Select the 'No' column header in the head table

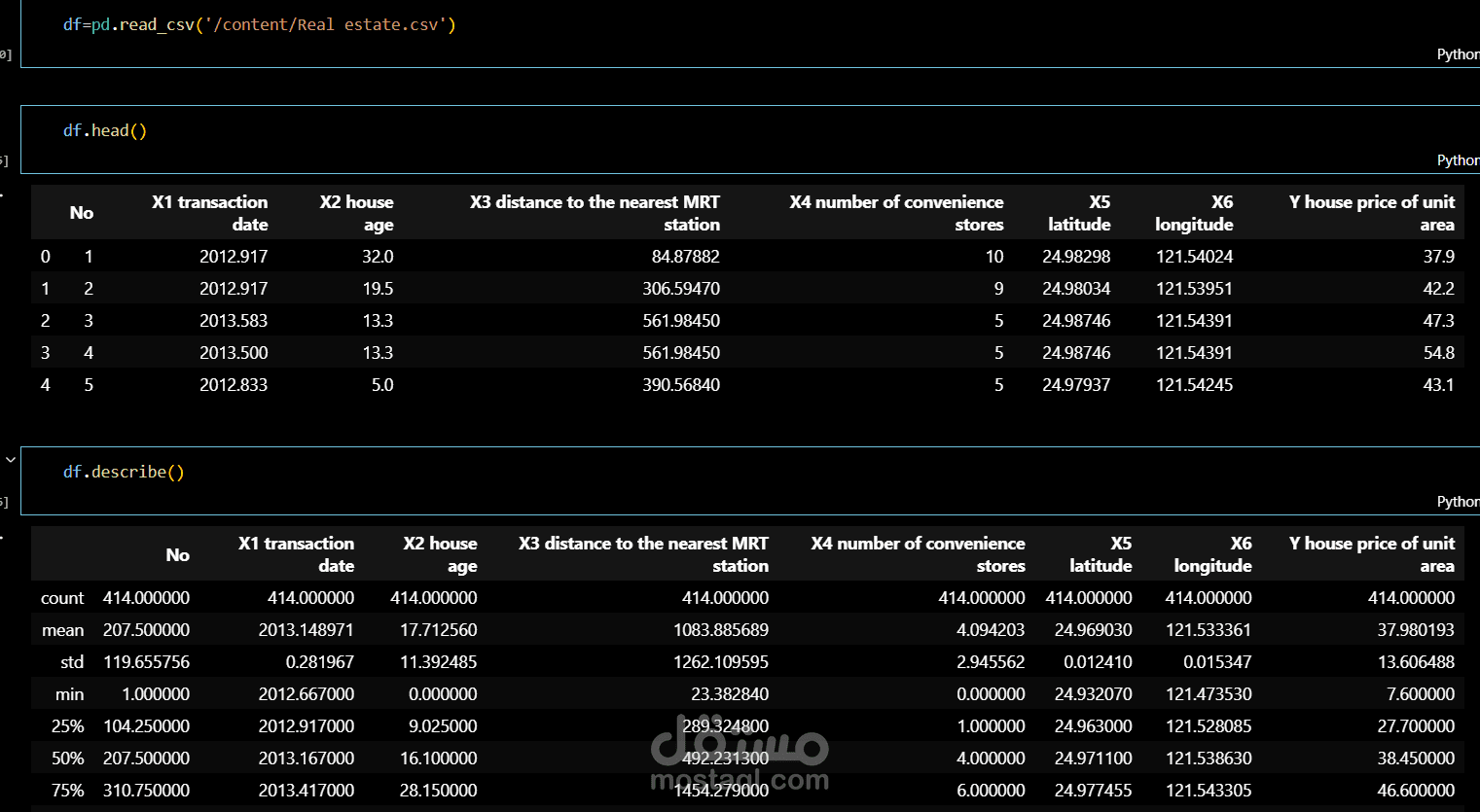(x=82, y=213)
